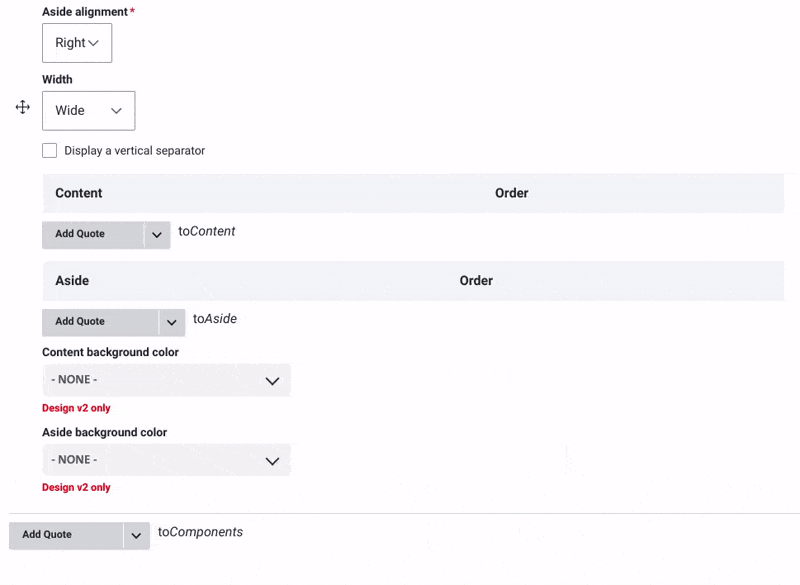Click the 'Display a vertical separator' label
This screenshot has height=585, width=800.
[134, 151]
